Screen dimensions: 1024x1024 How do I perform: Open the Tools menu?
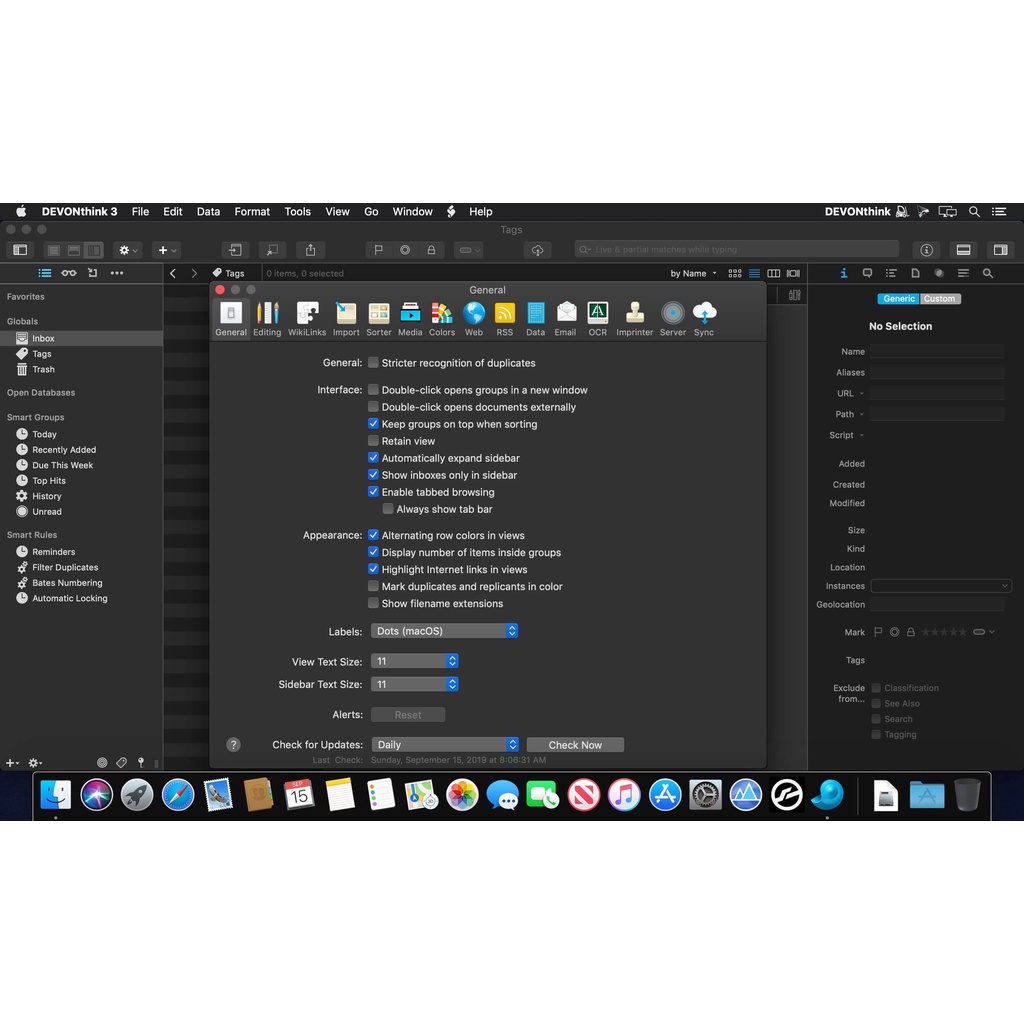pyautogui.click(x=297, y=212)
